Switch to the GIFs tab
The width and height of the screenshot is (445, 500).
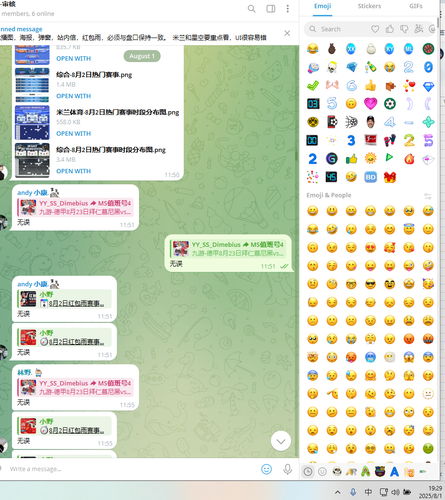pyautogui.click(x=416, y=6)
